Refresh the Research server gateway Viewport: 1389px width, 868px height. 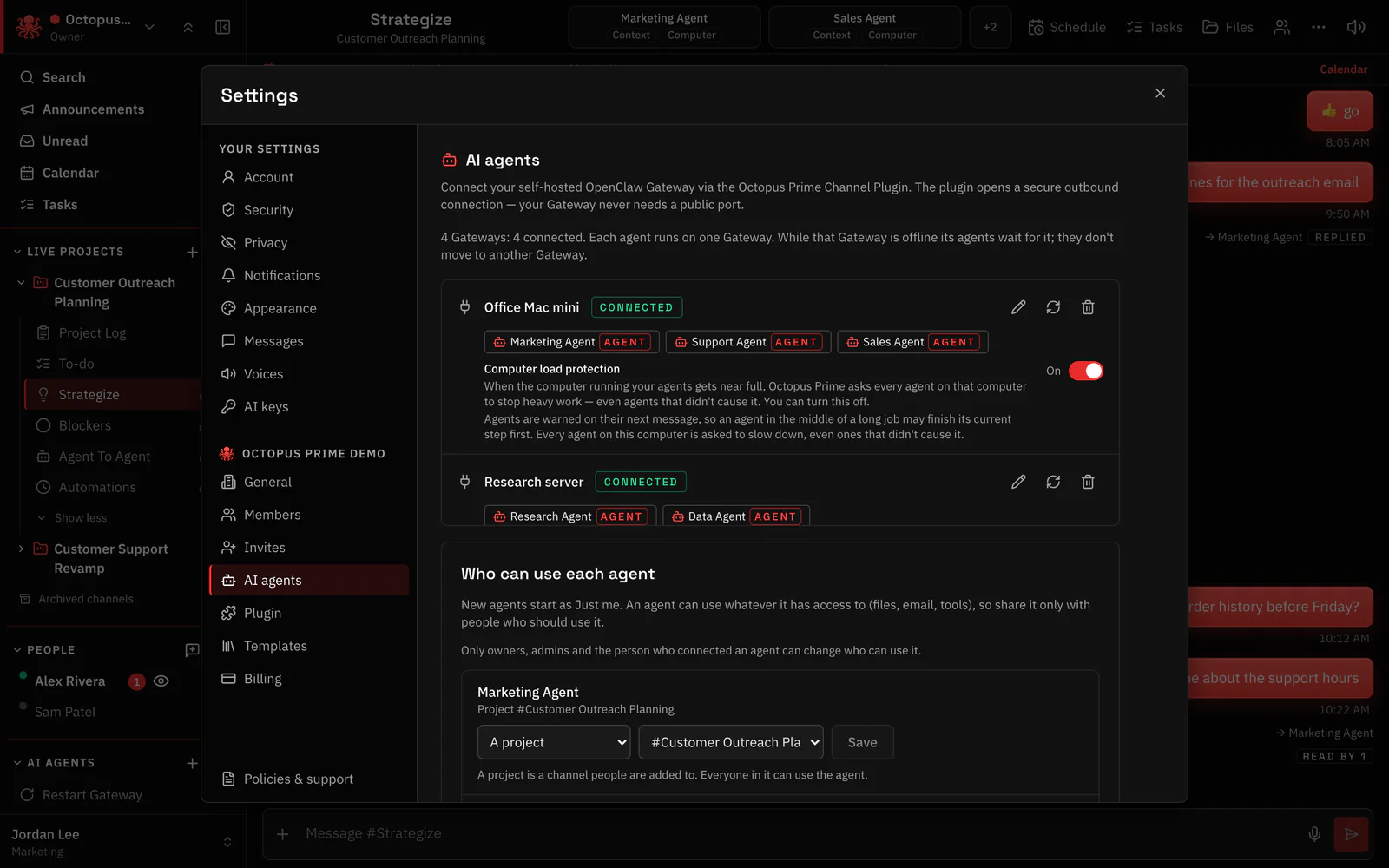click(x=1053, y=482)
